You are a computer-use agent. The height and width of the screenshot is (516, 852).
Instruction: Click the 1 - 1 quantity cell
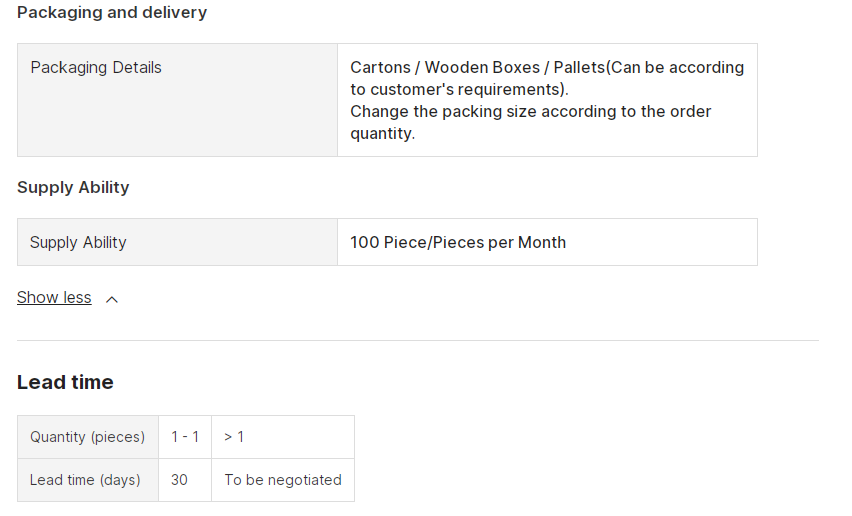pos(185,437)
